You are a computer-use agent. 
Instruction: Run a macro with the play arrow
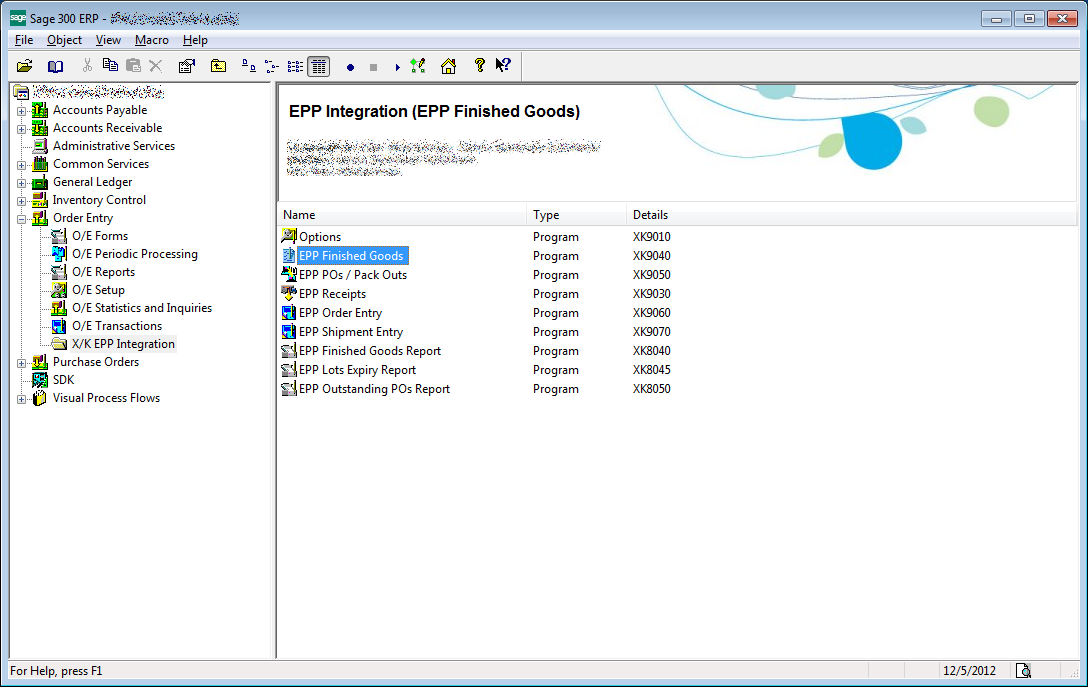click(398, 67)
